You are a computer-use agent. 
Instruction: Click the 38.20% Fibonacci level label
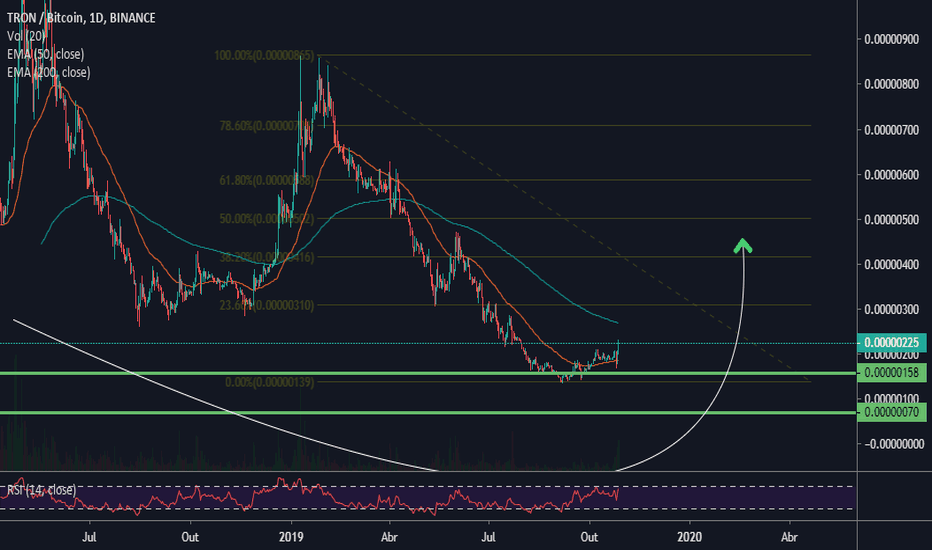tap(267, 257)
